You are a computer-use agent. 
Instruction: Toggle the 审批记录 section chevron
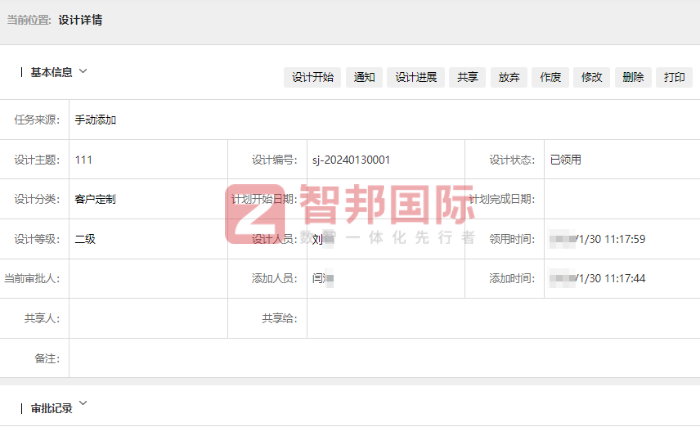(83, 404)
